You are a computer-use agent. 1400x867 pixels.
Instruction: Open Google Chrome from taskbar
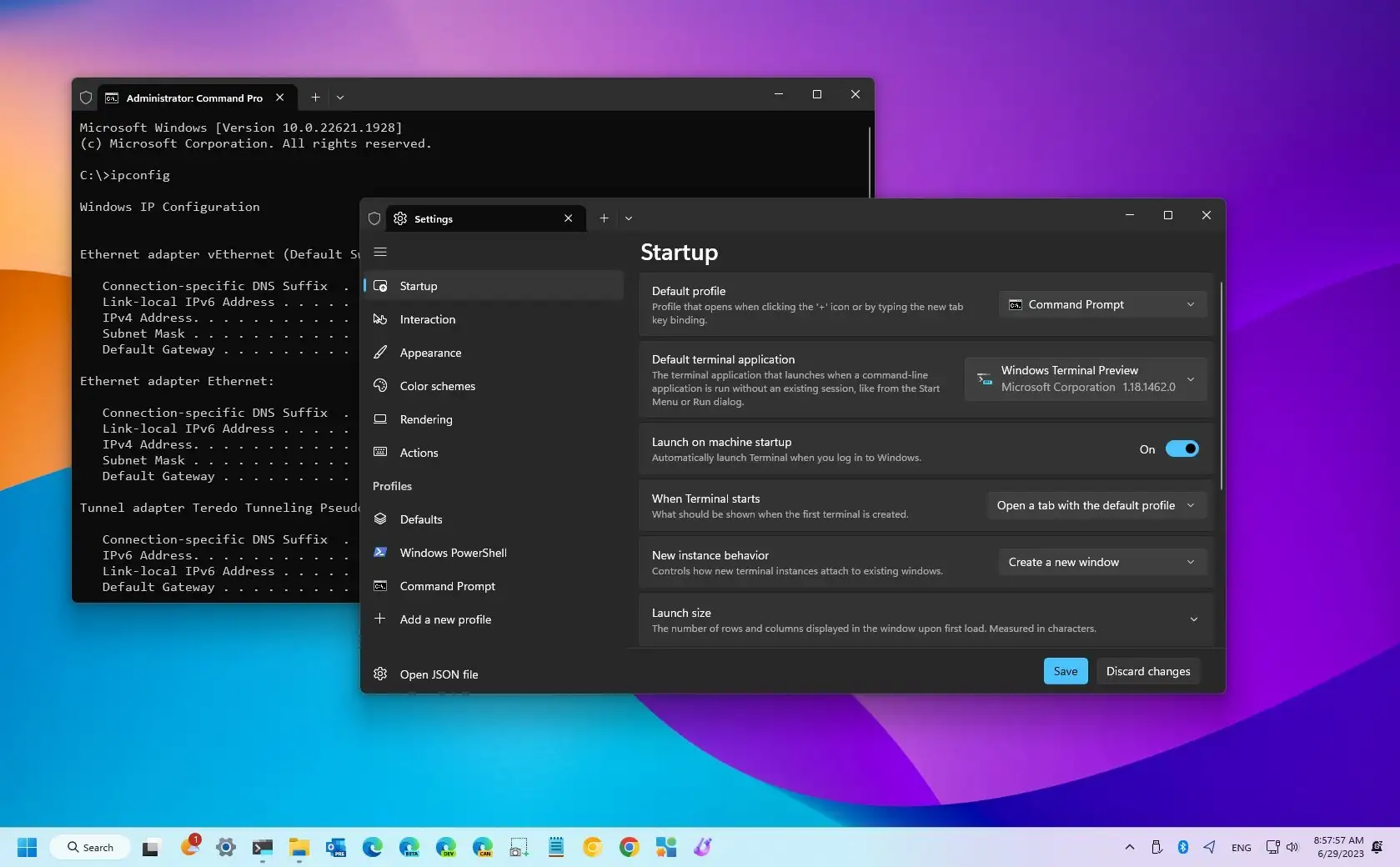[x=630, y=847]
